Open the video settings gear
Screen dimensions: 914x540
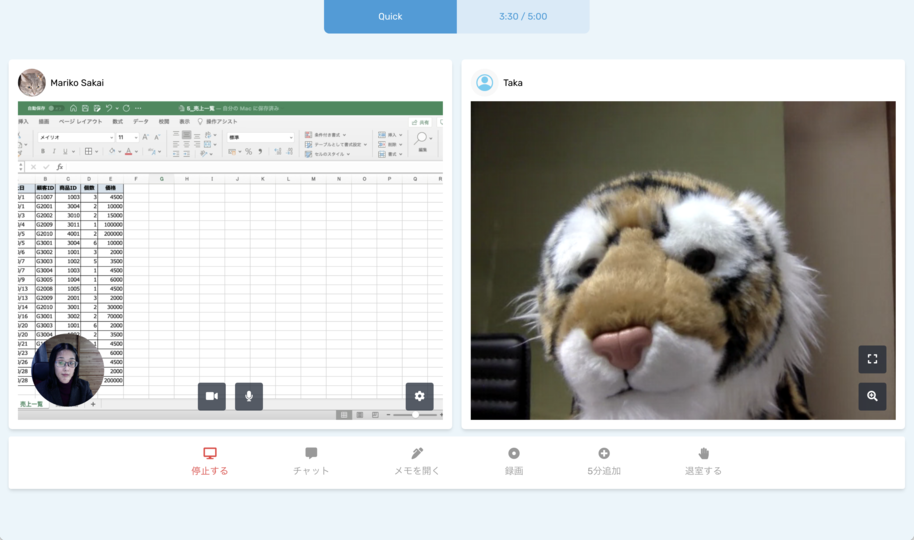tap(420, 397)
